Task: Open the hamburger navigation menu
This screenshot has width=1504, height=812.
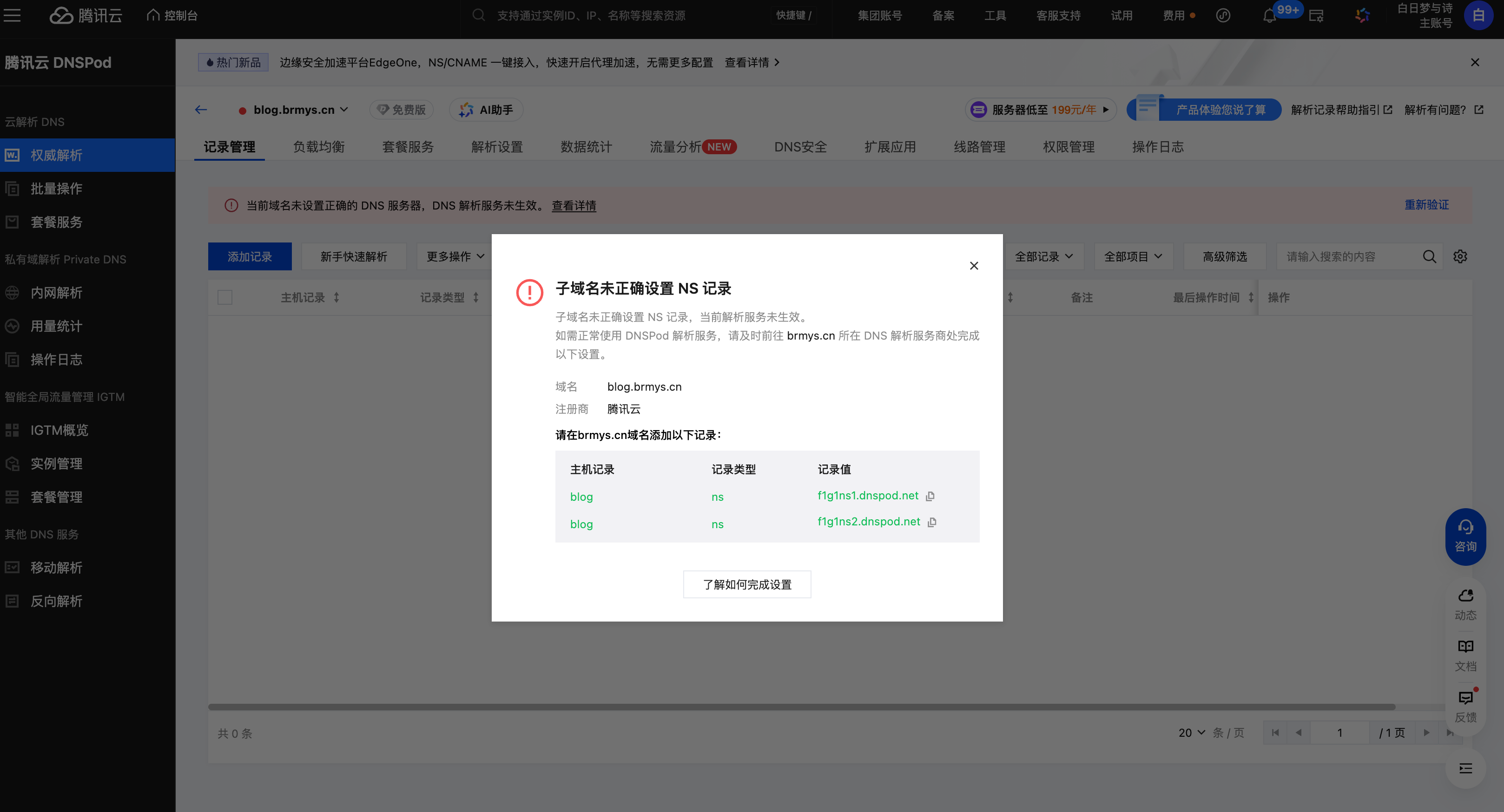Action: pos(12,15)
